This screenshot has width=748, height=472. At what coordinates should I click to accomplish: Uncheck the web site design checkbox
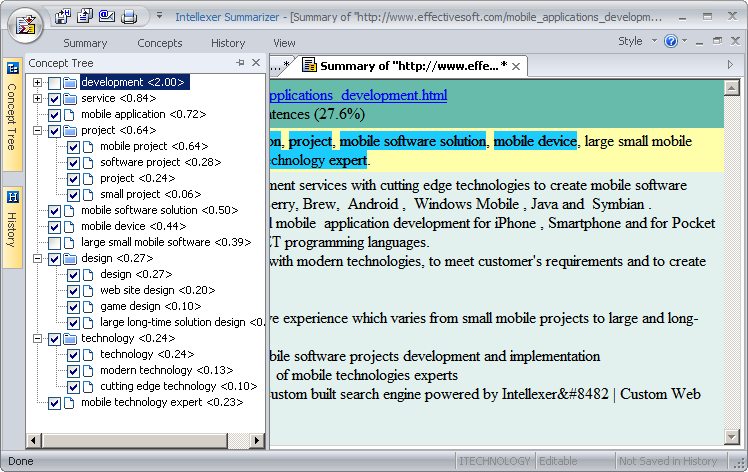pos(74,291)
